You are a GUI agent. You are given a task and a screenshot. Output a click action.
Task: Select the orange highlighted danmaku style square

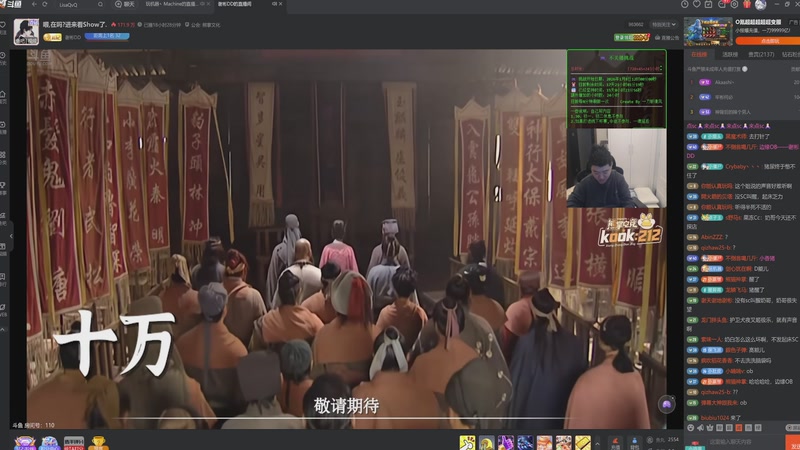coord(739,428)
